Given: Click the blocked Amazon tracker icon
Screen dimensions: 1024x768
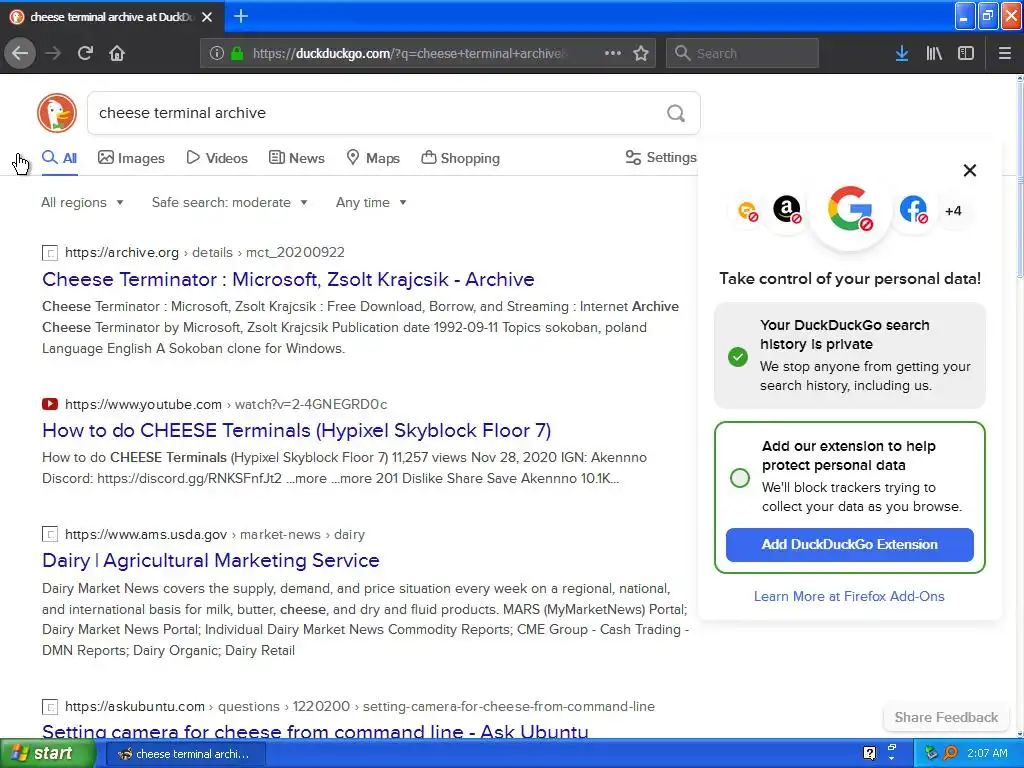Looking at the screenshot, I should tap(788, 210).
